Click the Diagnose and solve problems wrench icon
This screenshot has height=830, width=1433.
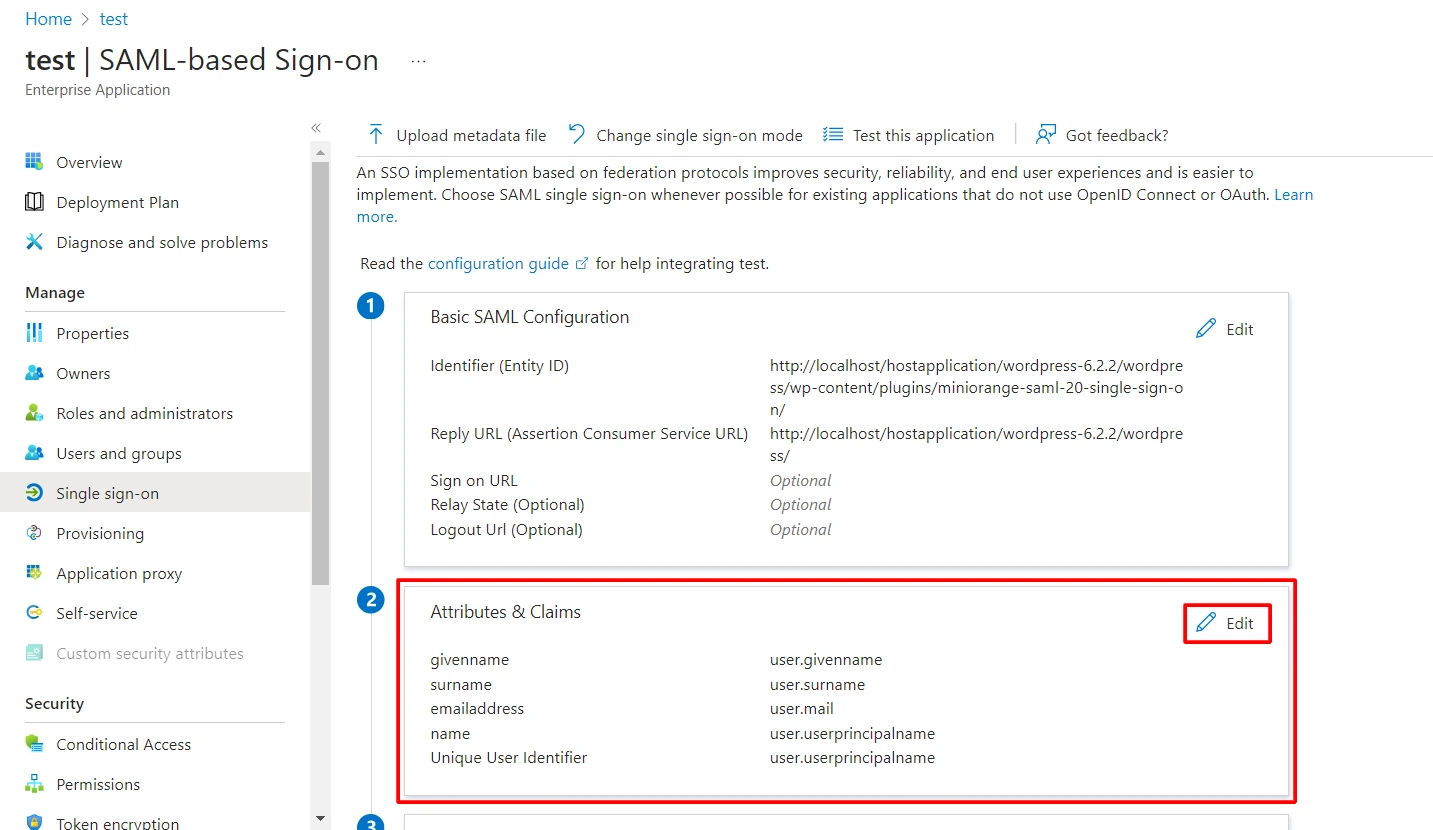point(35,242)
